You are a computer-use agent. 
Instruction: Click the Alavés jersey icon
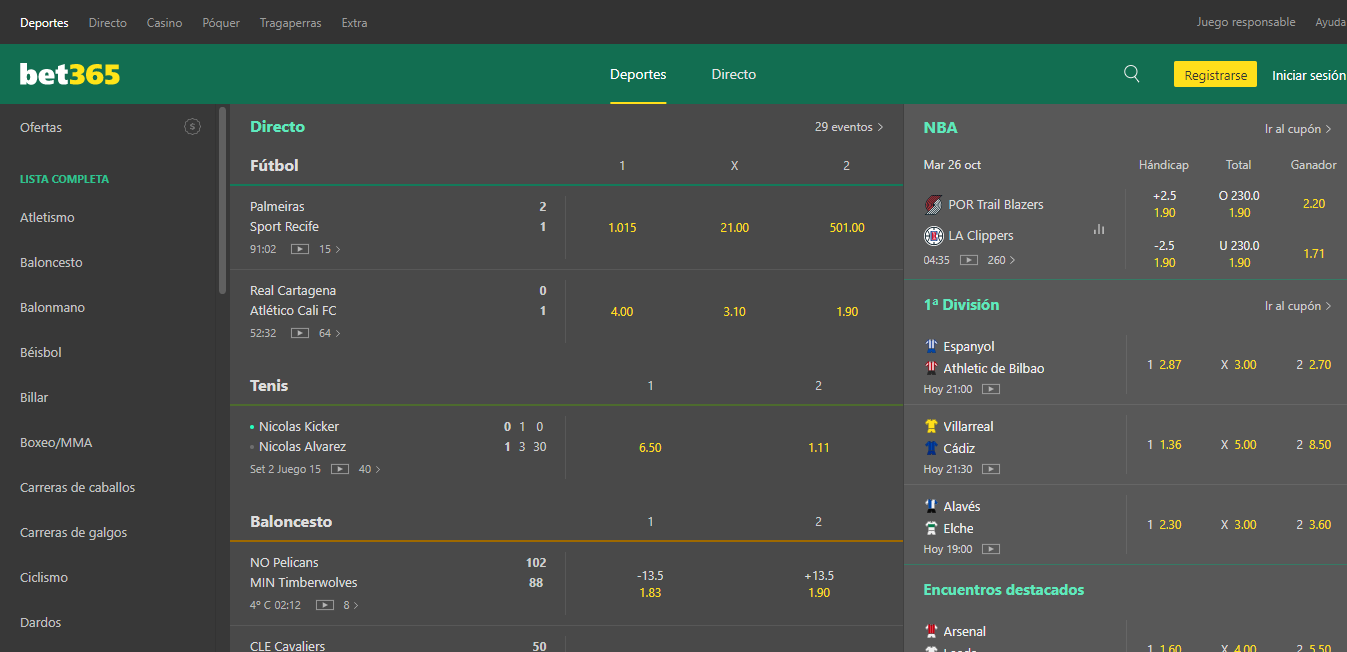932,506
